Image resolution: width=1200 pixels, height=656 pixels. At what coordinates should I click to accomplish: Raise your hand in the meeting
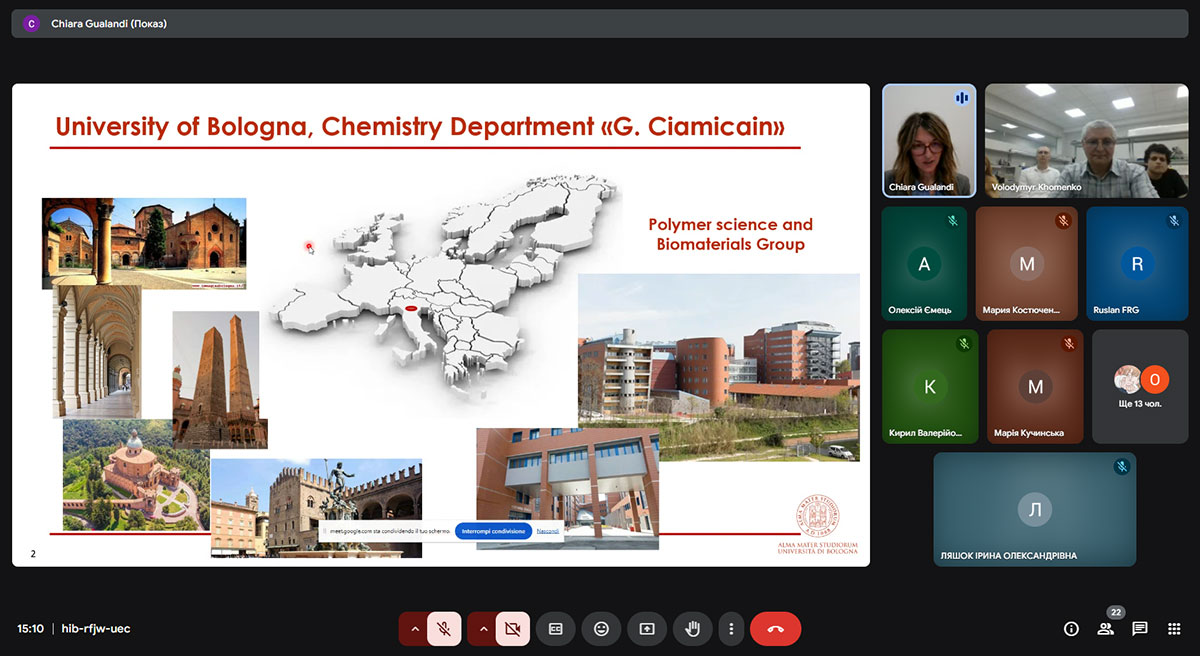click(692, 629)
